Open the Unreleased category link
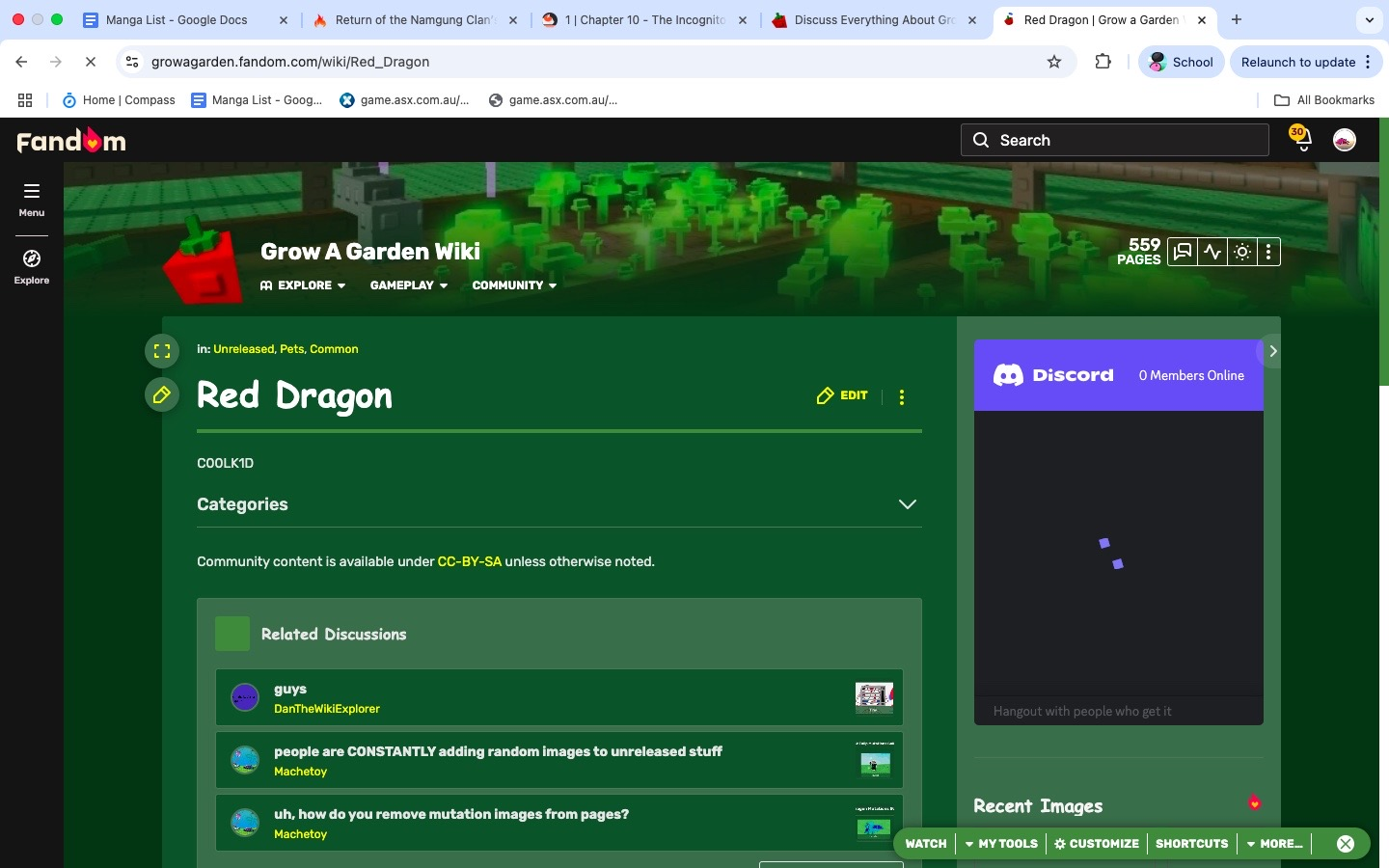This screenshot has width=1389, height=868. (243, 349)
